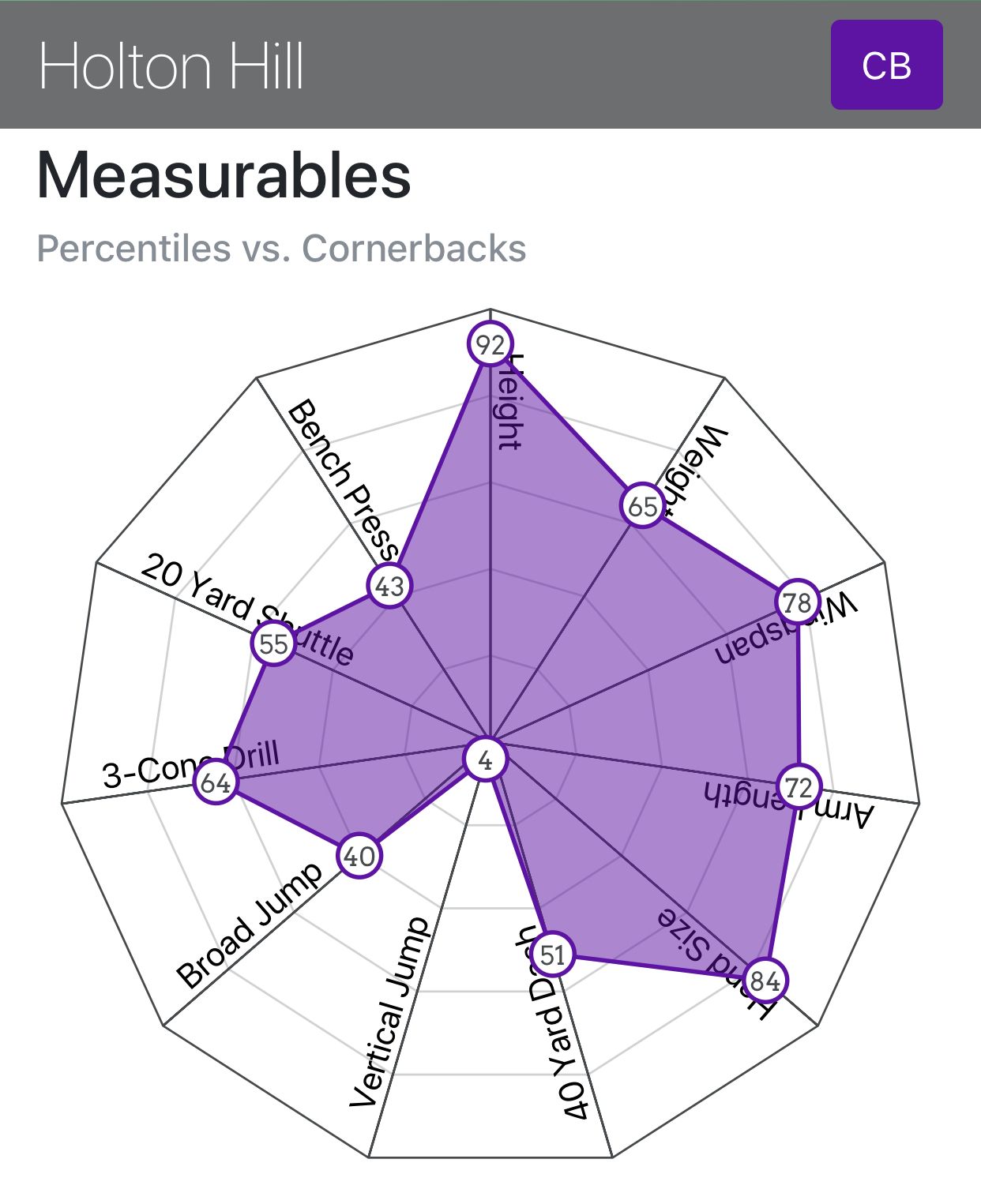The image size is (981, 1204).
Task: Click the Arm Length marker showing 72
Action: tap(799, 787)
